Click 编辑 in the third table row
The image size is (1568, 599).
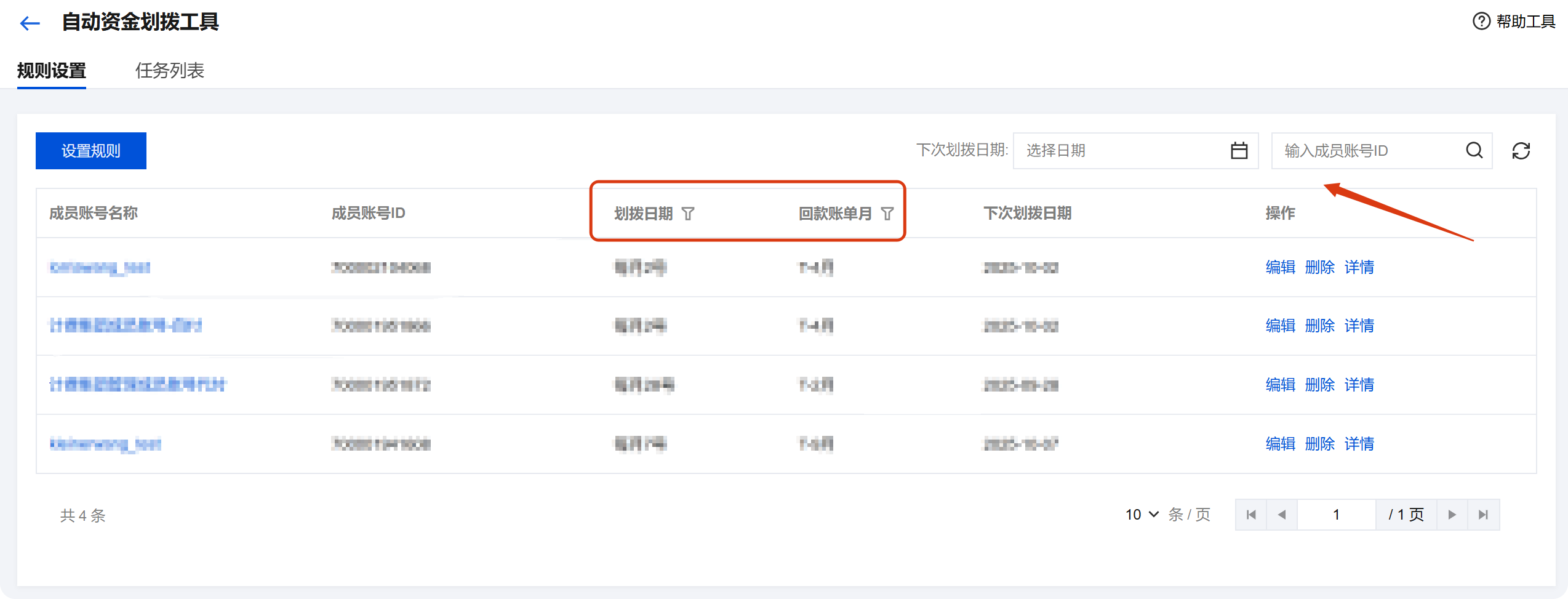(x=1280, y=385)
